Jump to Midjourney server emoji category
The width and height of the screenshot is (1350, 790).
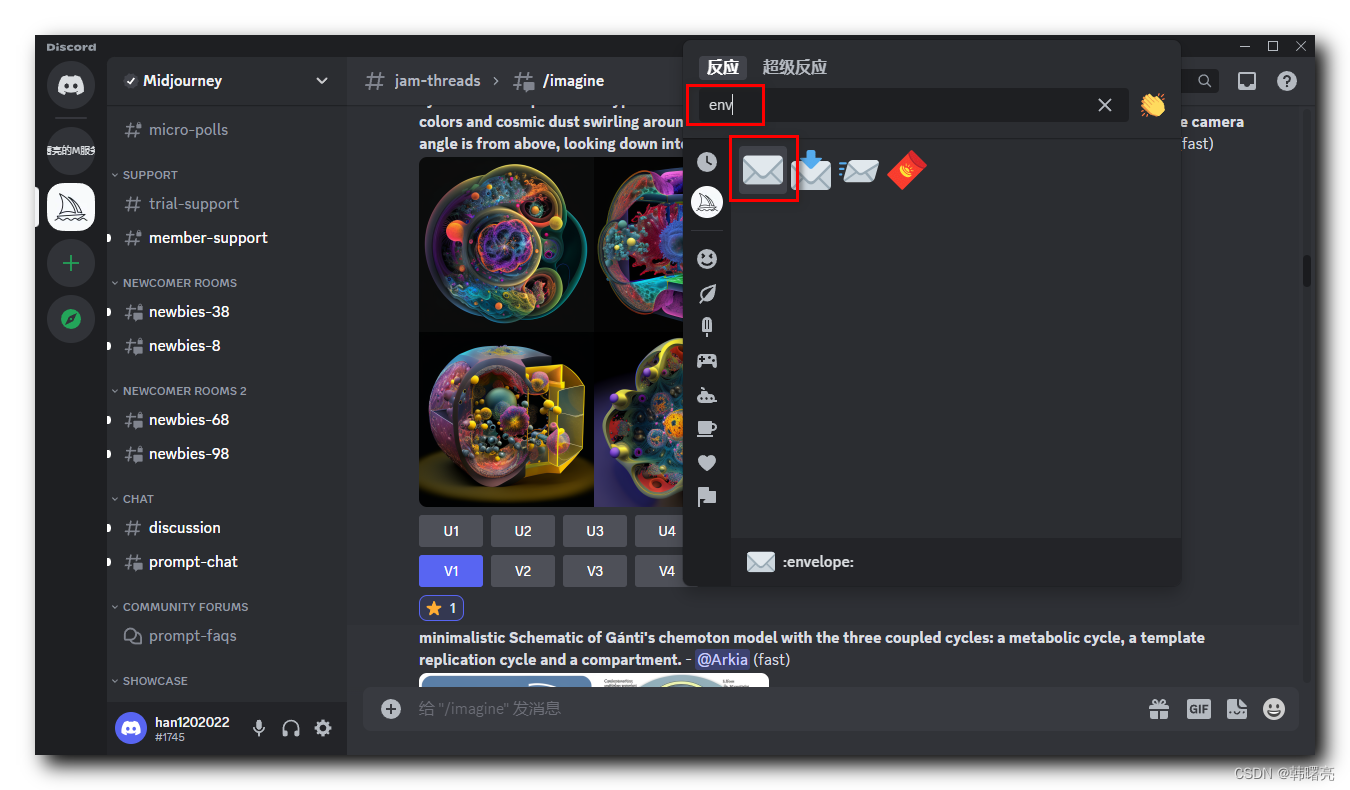click(x=707, y=203)
